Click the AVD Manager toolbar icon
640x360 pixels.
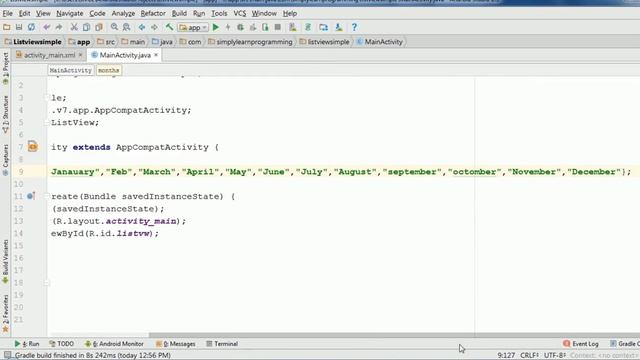click(x=293, y=27)
